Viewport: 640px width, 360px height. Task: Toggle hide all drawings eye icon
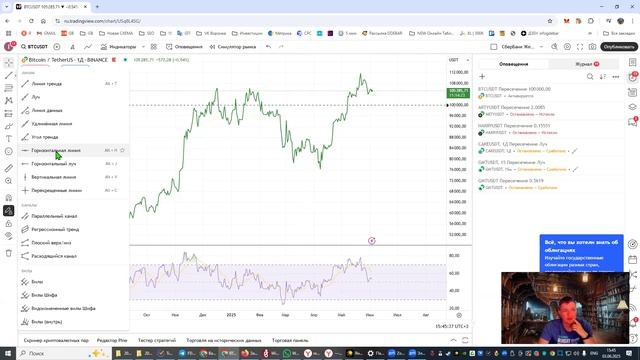click(9, 236)
